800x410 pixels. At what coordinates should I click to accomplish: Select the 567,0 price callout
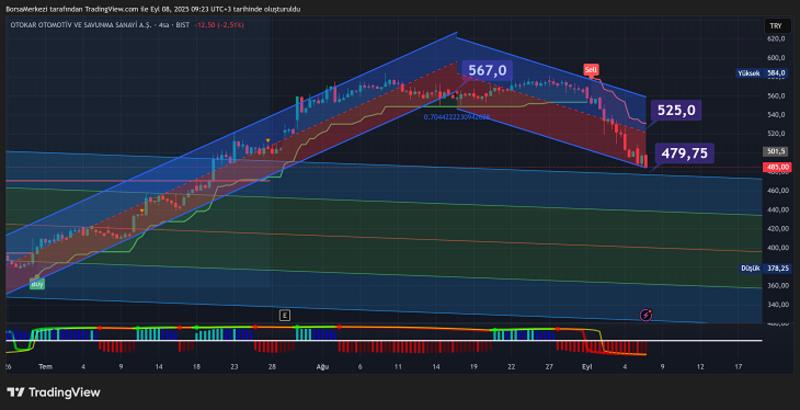click(x=487, y=70)
